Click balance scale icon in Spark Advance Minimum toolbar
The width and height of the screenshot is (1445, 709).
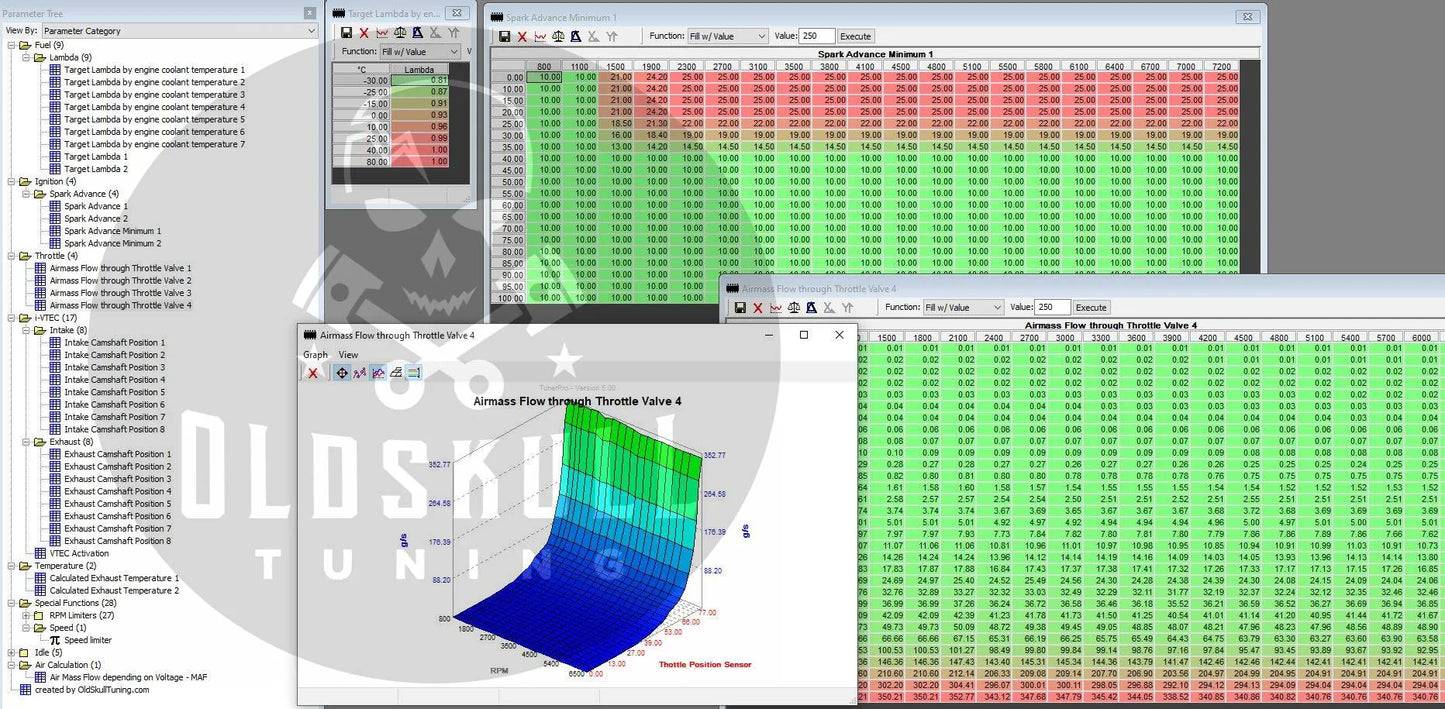tap(558, 36)
